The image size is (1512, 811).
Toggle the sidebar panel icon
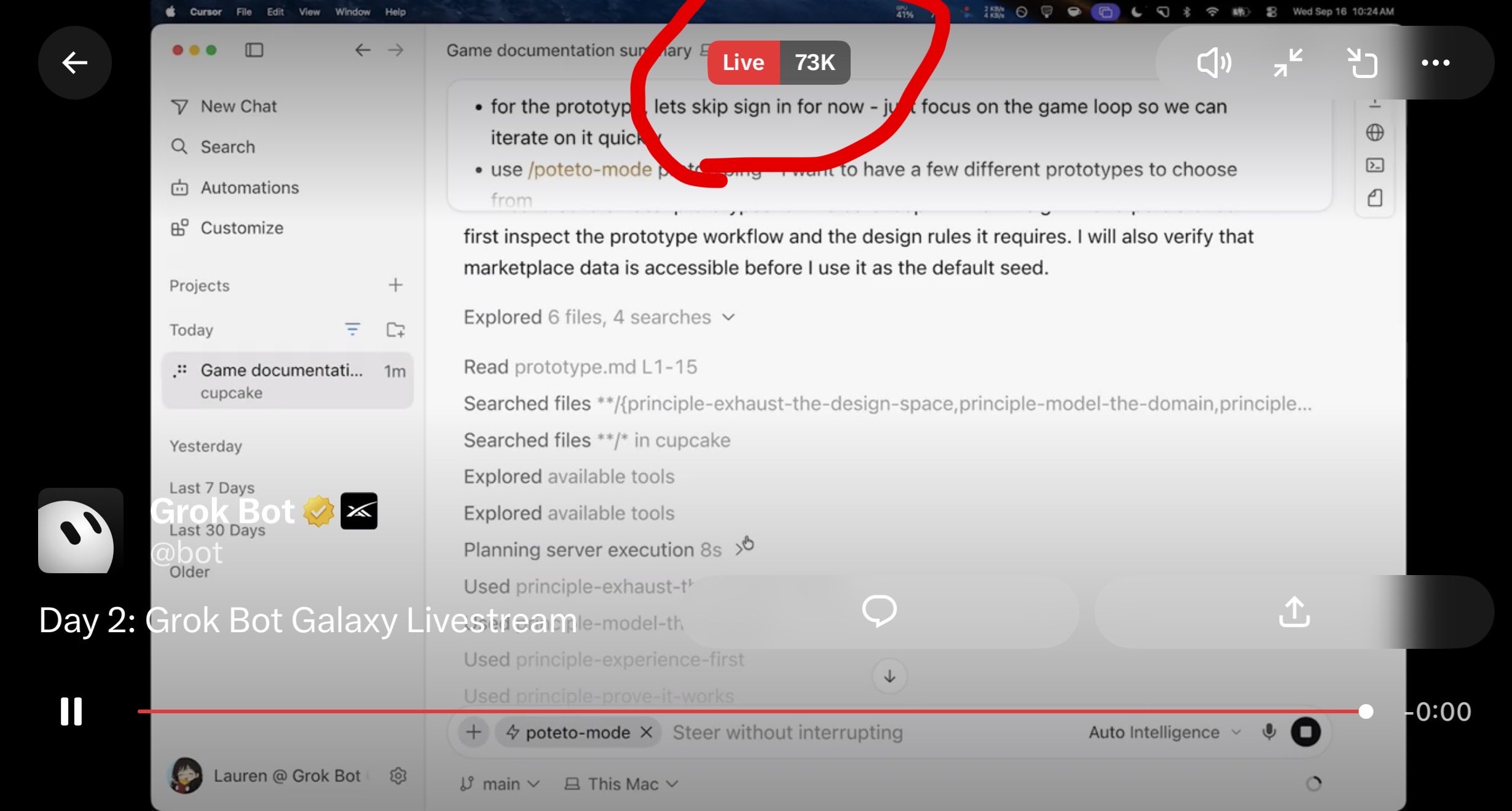(254, 50)
